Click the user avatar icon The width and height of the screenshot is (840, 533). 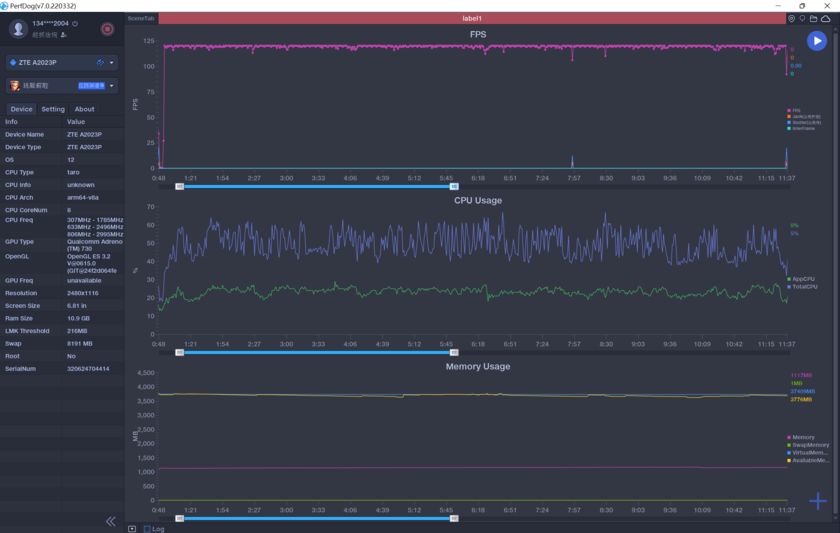tap(17, 29)
